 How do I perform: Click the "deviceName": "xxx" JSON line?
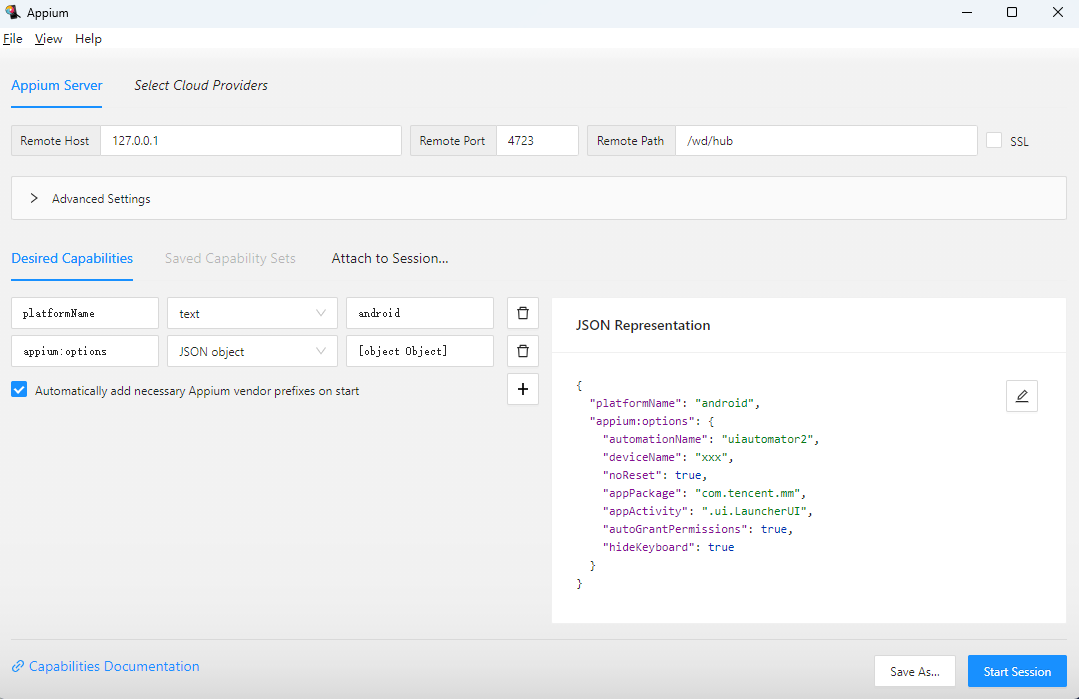coord(668,457)
